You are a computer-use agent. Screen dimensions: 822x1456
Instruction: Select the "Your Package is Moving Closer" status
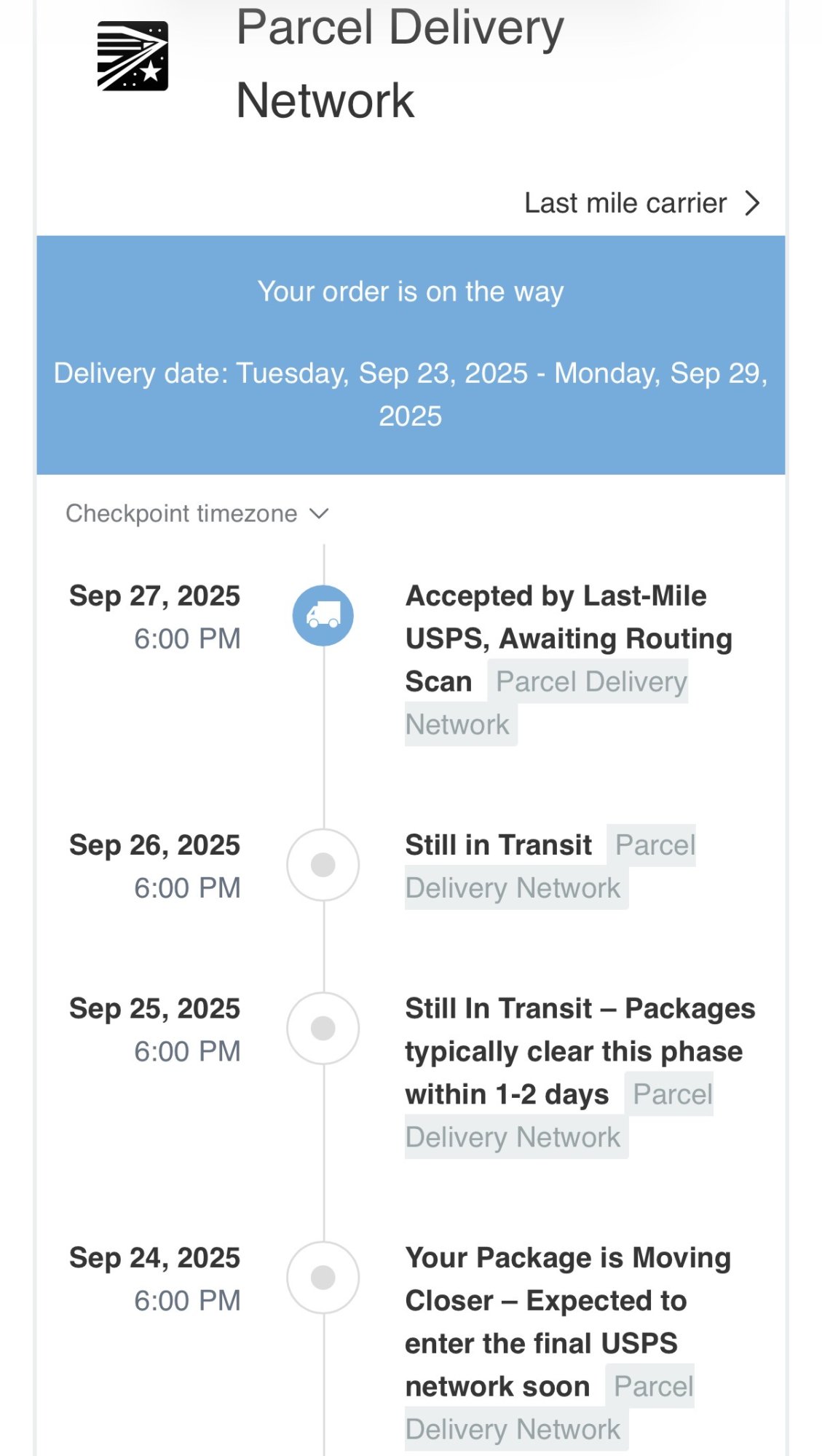click(x=568, y=1301)
